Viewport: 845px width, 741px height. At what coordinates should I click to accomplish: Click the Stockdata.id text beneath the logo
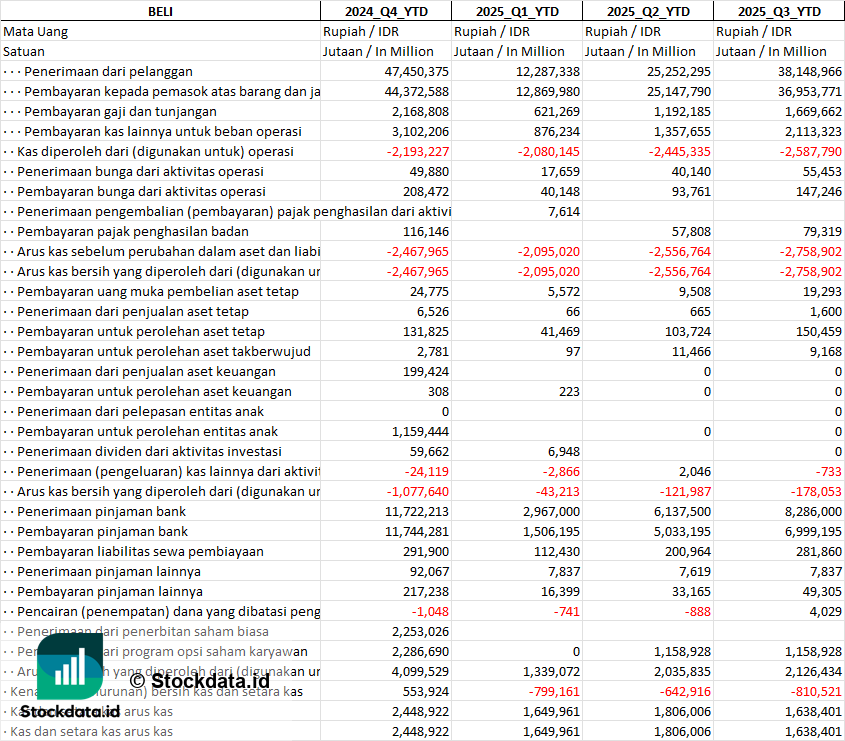point(69,711)
